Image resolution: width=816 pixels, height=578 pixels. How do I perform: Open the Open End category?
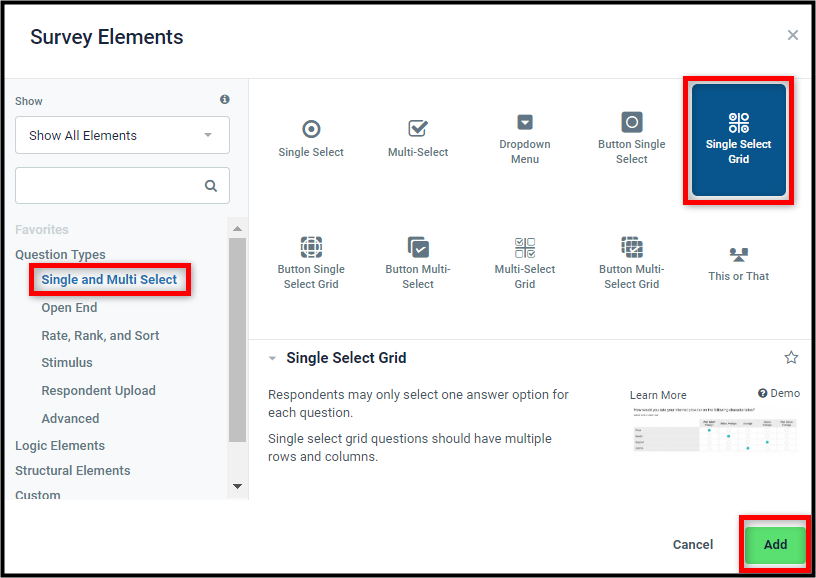click(x=69, y=307)
